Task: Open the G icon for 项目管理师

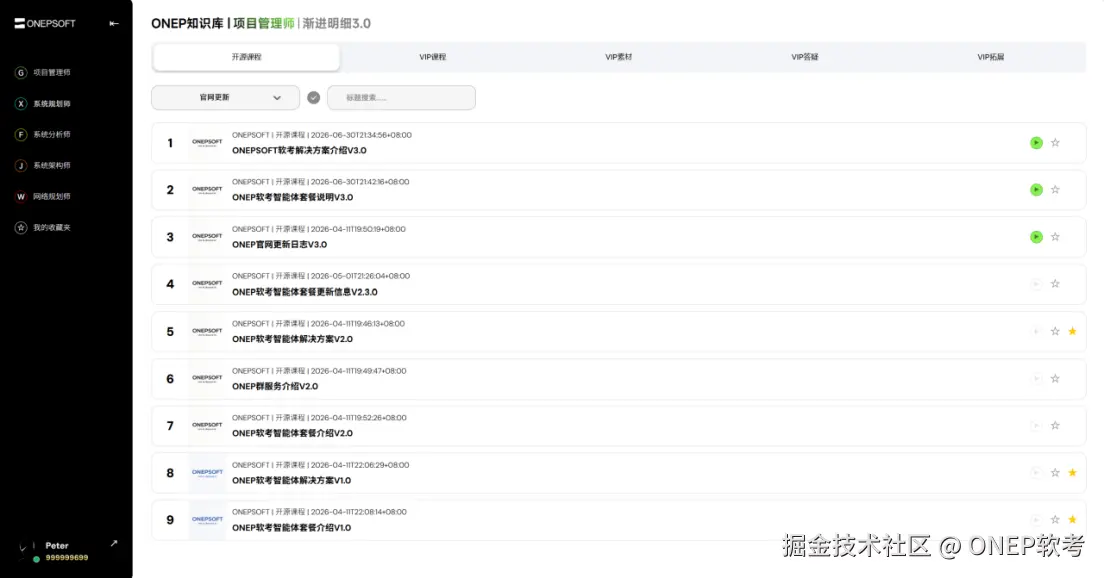Action: [x=21, y=73]
